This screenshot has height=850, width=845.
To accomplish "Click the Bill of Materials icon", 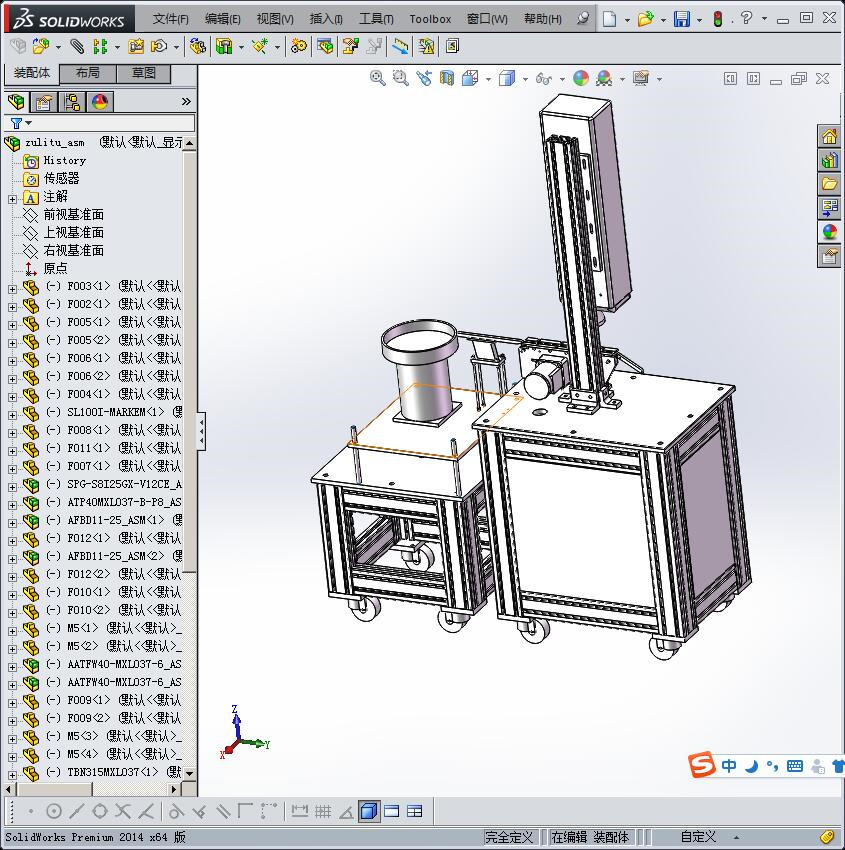I will pos(325,47).
